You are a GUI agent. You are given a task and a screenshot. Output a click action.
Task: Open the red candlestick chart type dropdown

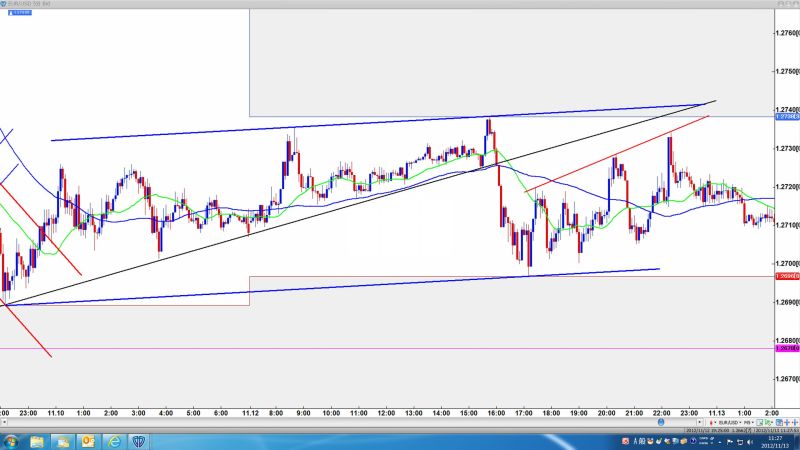tap(713, 422)
